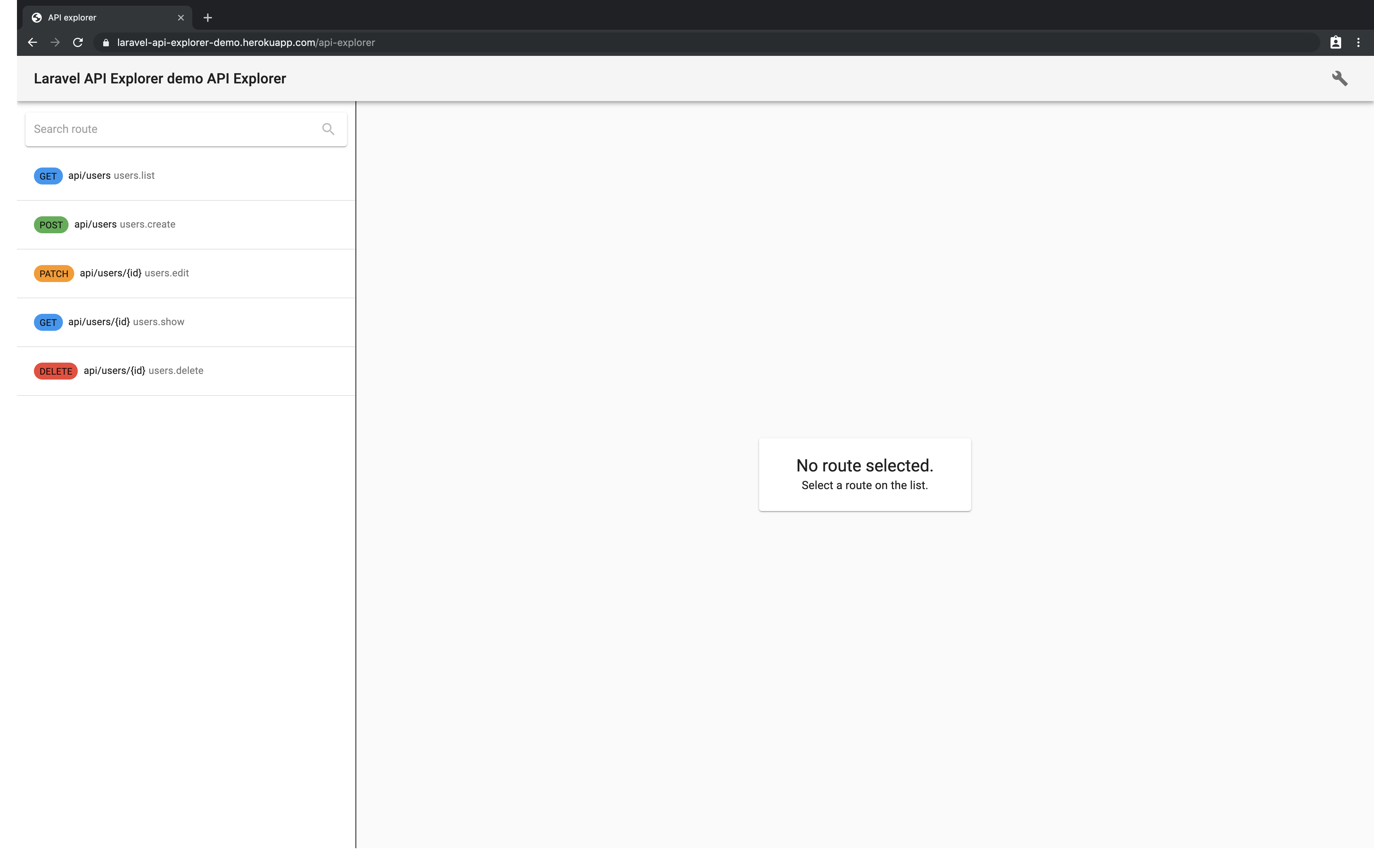The height and width of the screenshot is (868, 1374).
Task: Click the Search route input field
Action: (x=171, y=129)
